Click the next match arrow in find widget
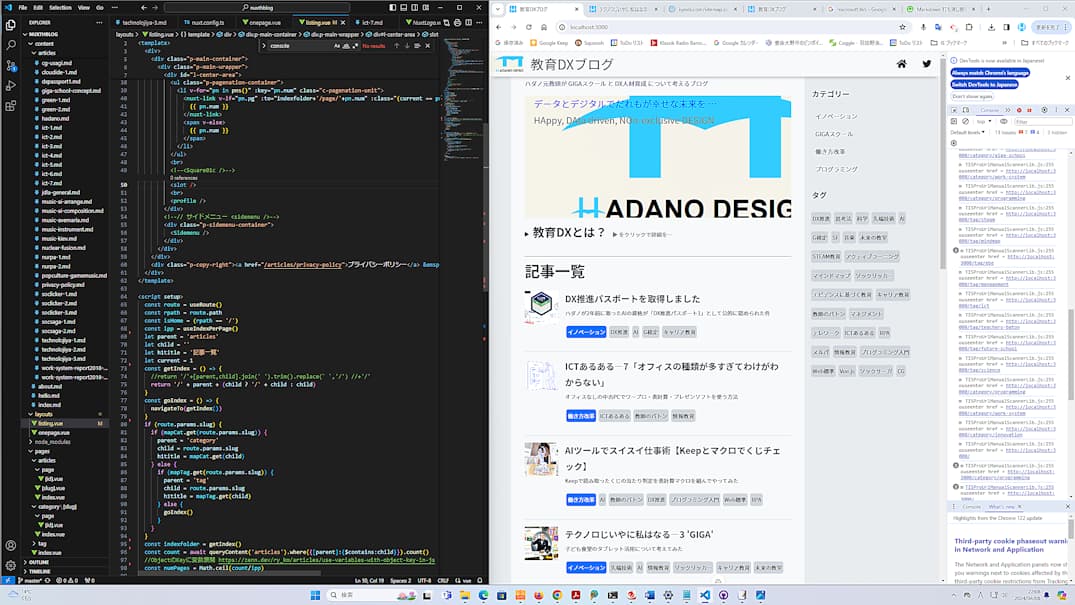 [x=407, y=46]
